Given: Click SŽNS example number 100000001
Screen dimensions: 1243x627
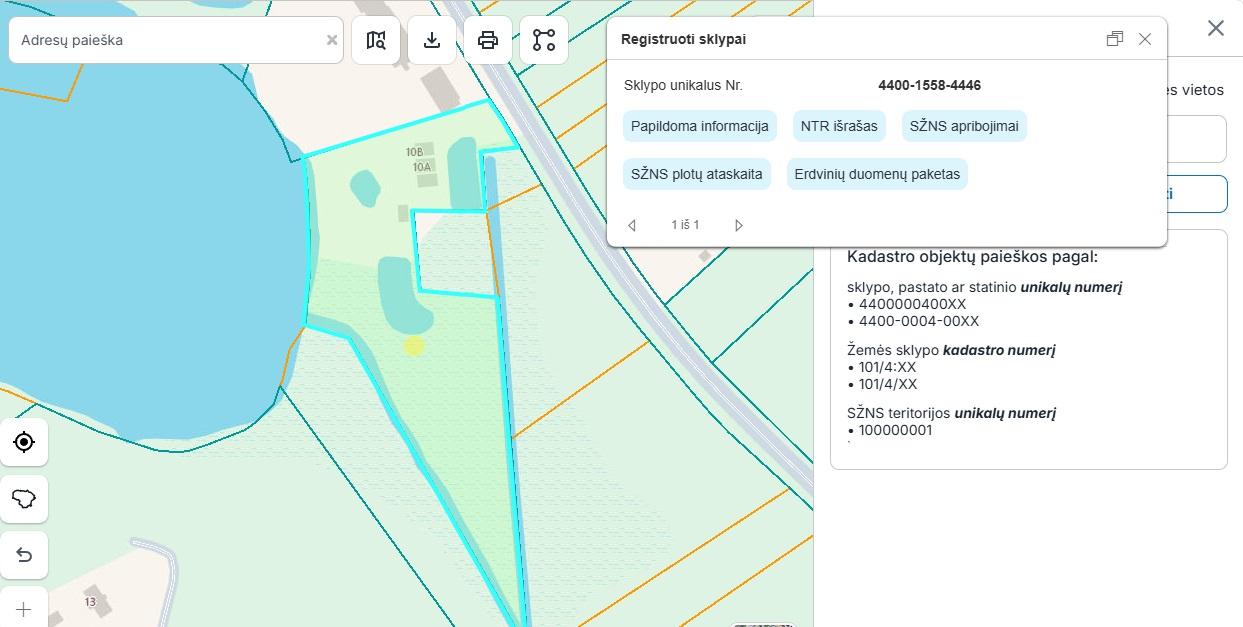Looking at the screenshot, I should click(895, 430).
